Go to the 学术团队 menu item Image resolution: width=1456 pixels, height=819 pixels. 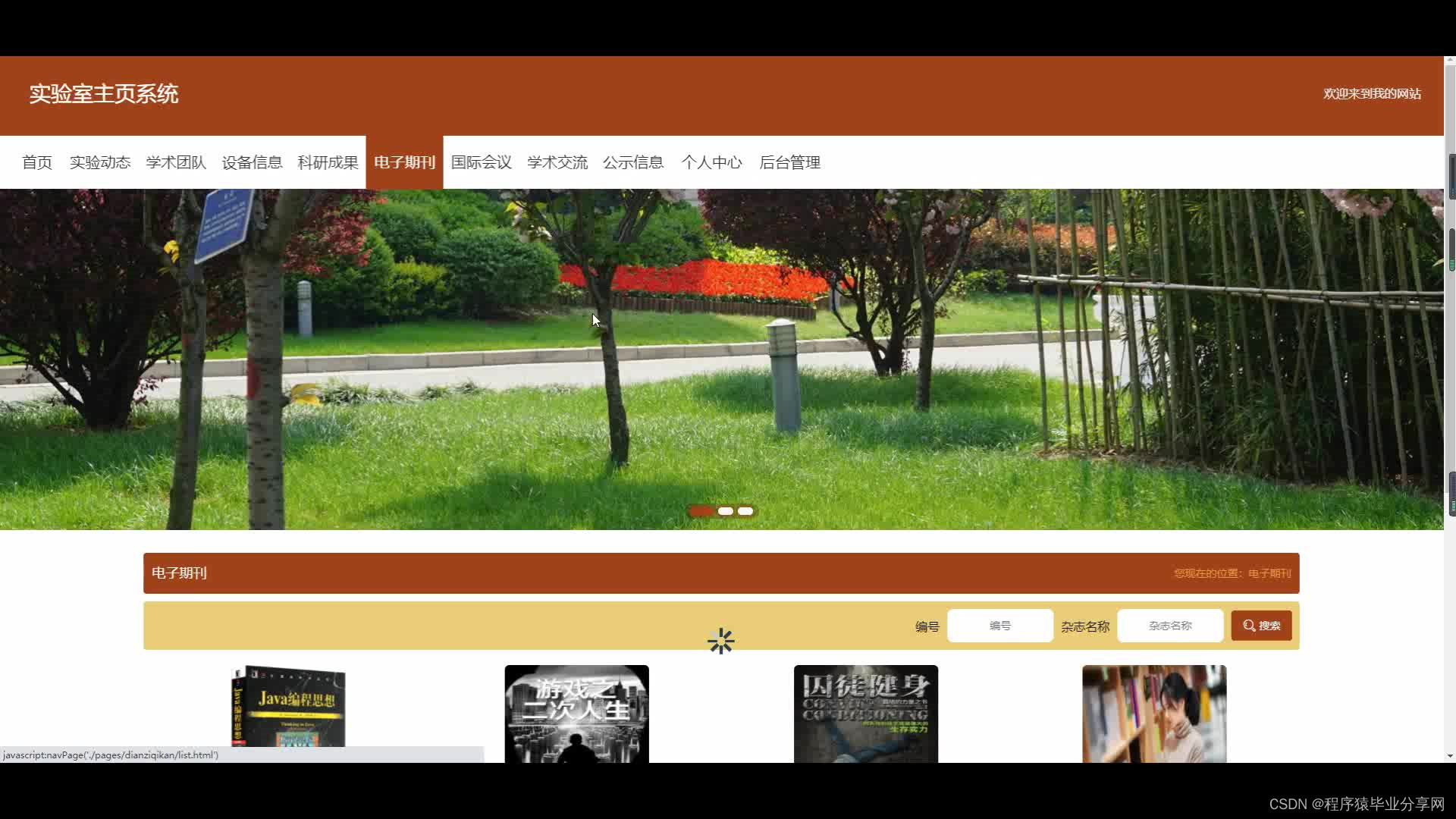[176, 162]
